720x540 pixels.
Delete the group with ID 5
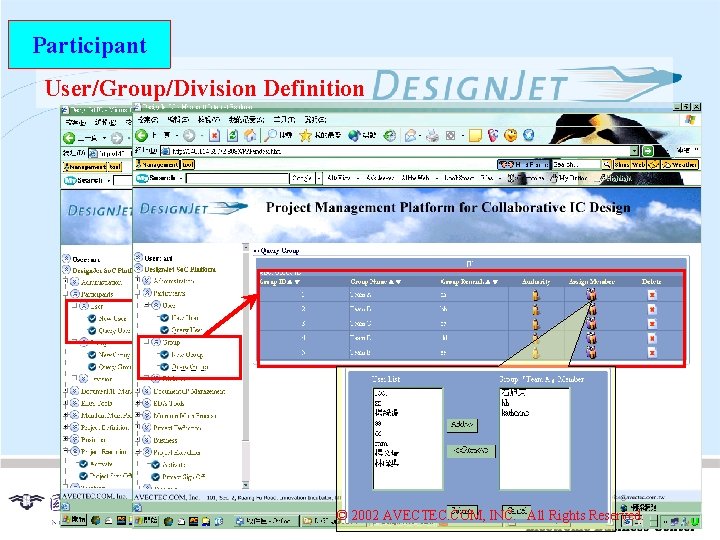[x=652, y=353]
